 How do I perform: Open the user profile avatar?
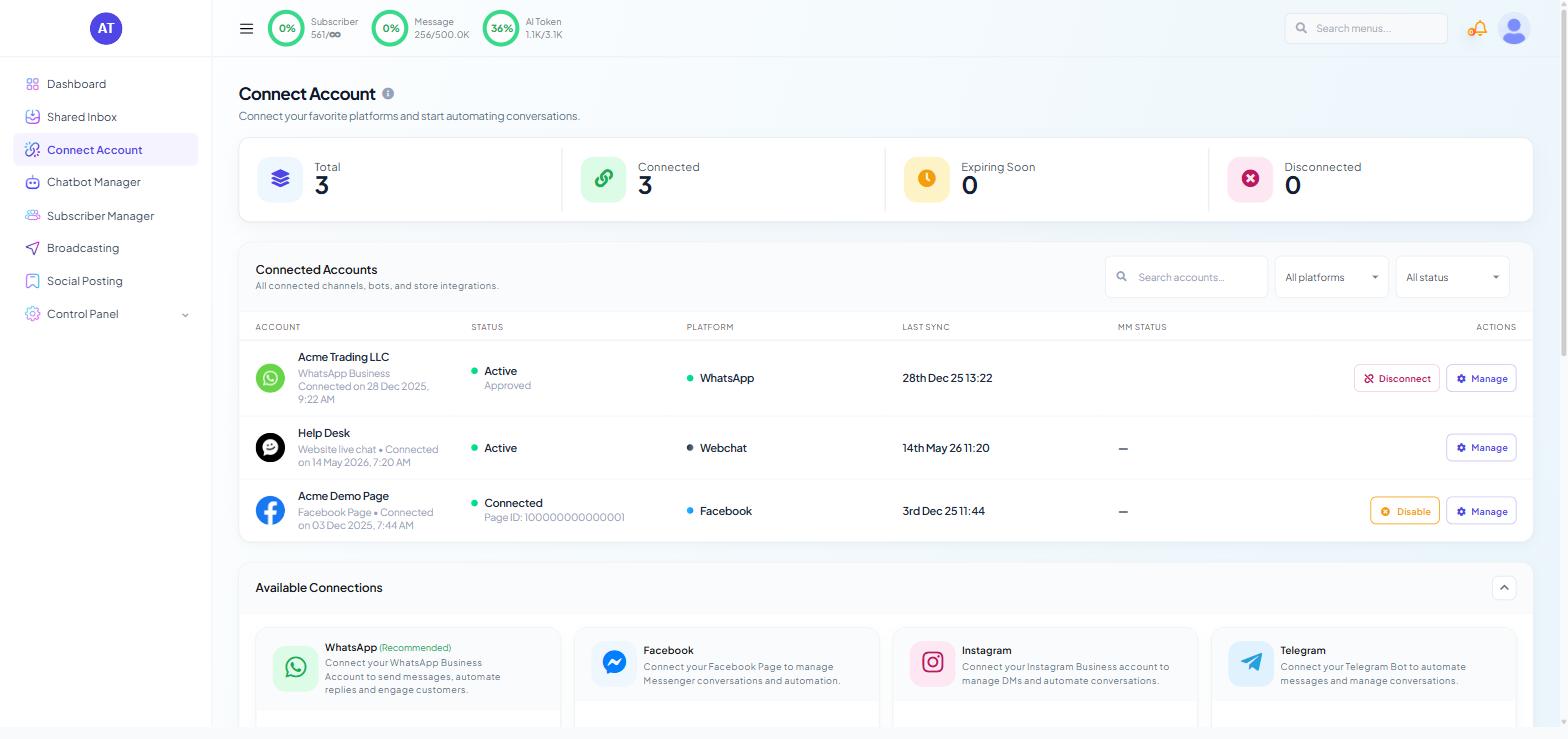(1514, 28)
